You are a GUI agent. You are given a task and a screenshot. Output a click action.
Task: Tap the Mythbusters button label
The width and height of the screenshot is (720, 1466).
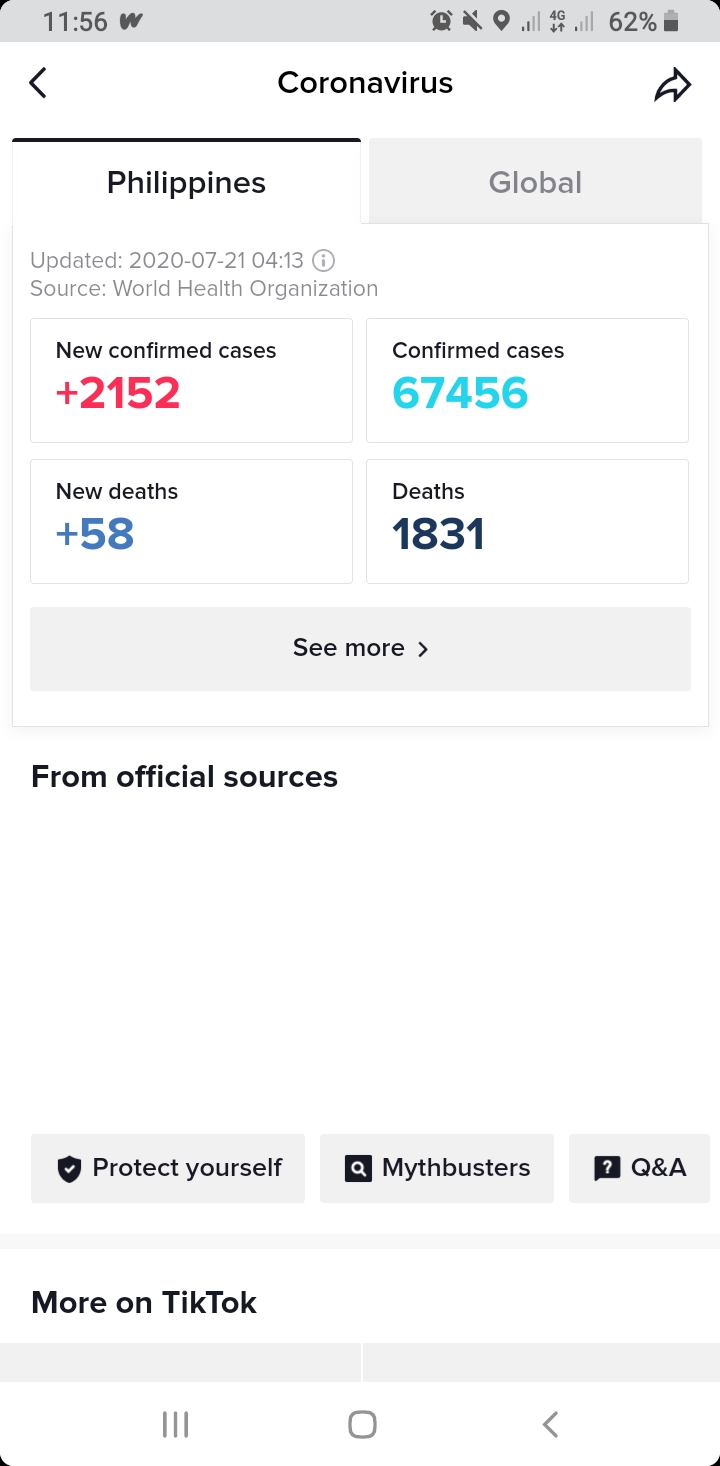[x=456, y=1168]
